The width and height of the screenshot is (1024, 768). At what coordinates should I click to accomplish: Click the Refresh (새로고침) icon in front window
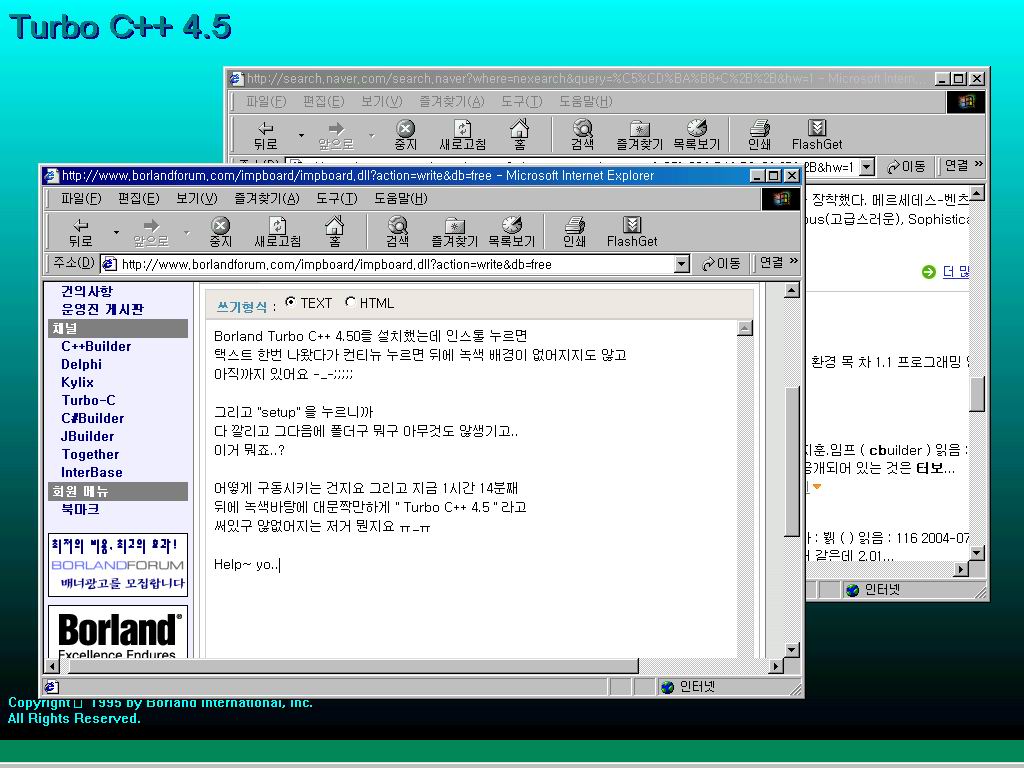point(278,231)
